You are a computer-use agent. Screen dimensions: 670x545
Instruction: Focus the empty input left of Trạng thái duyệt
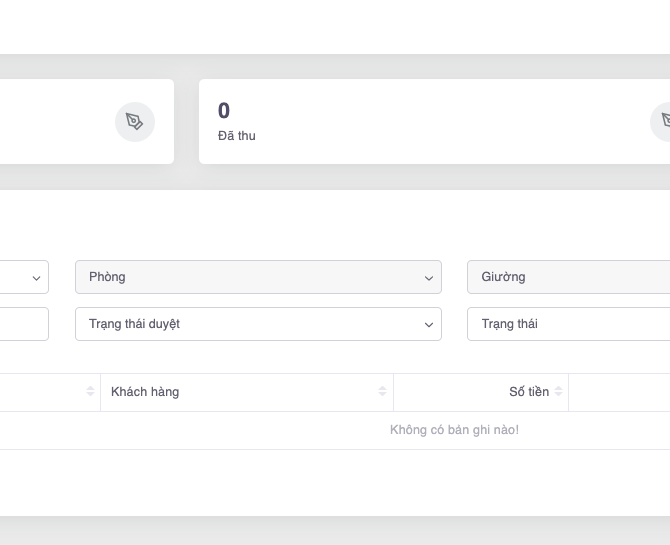point(22,324)
